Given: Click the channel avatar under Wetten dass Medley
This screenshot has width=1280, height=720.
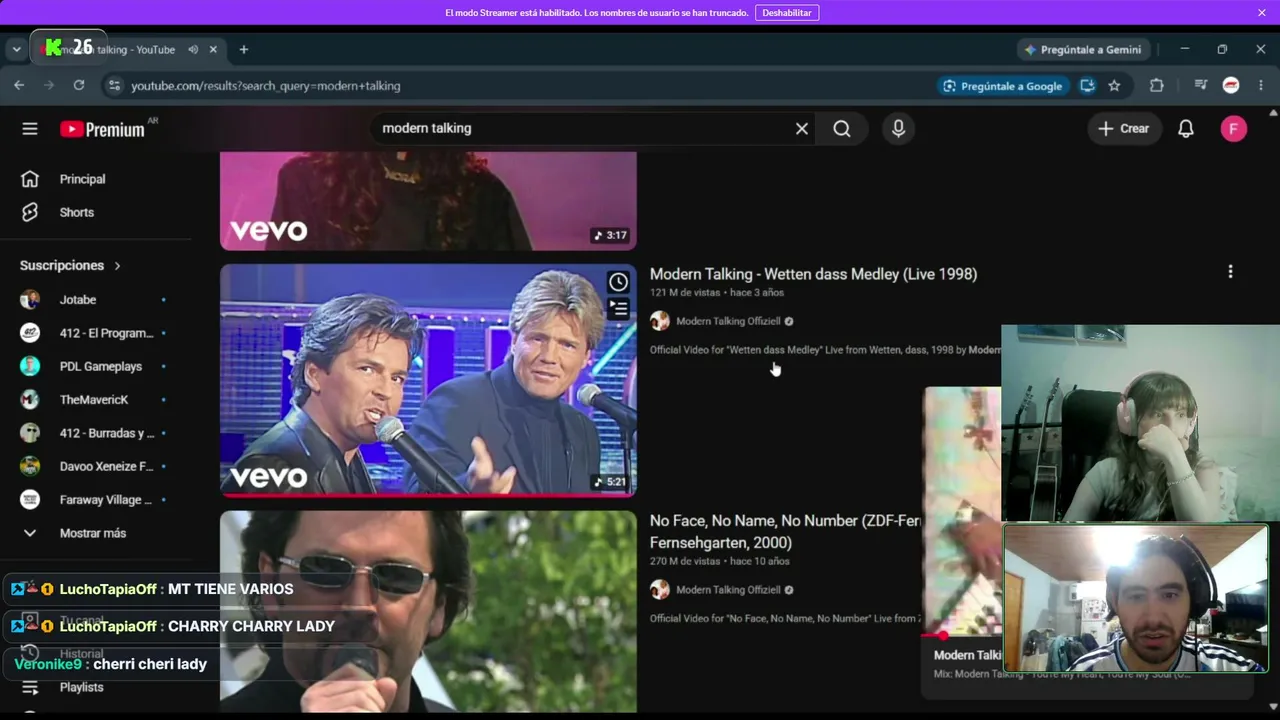Looking at the screenshot, I should pos(660,321).
